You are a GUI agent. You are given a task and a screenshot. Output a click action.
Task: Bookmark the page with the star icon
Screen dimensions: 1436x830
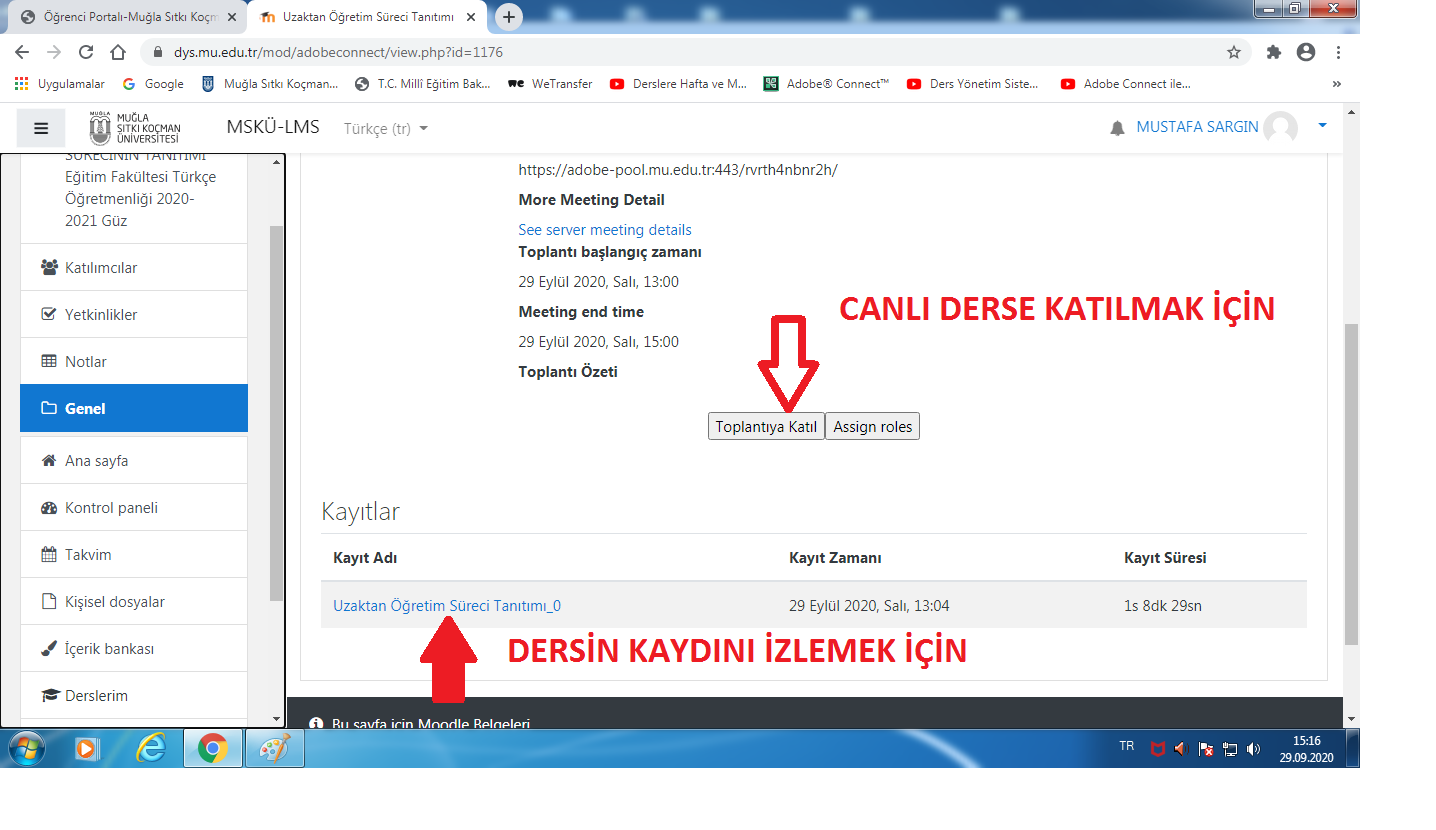(1234, 52)
